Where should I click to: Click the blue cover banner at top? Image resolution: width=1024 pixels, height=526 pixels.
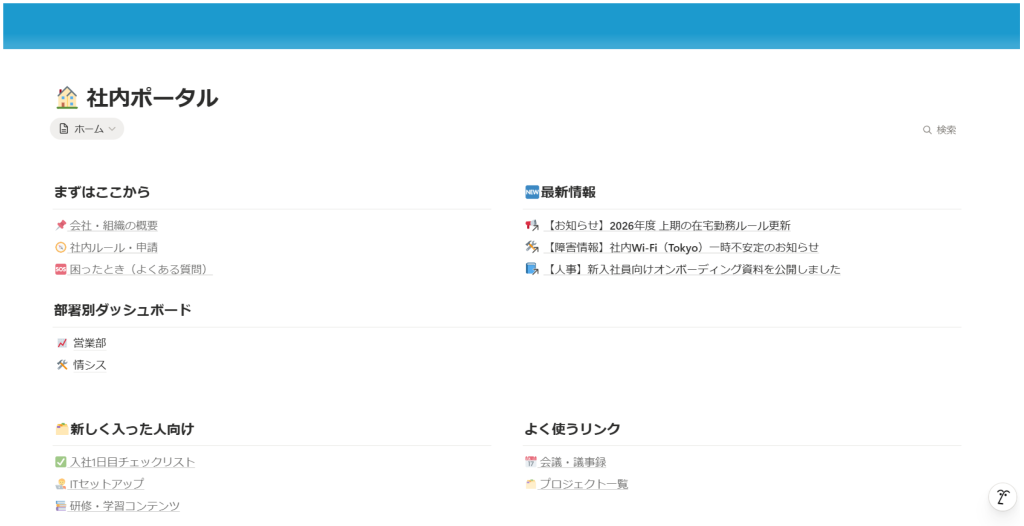pos(512,25)
